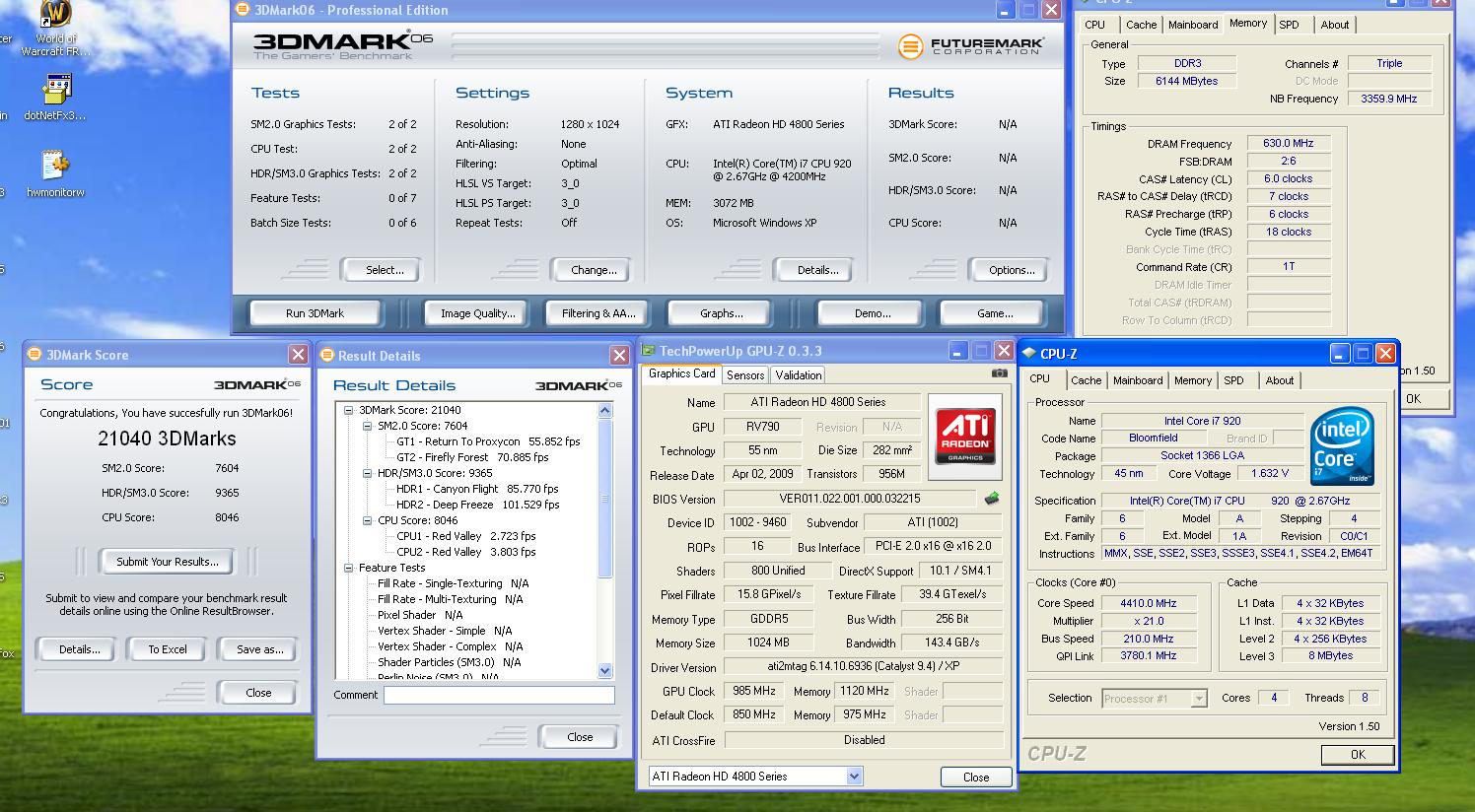Click Result Details scrollbar up arrow
1475x812 pixels.
coord(605,410)
